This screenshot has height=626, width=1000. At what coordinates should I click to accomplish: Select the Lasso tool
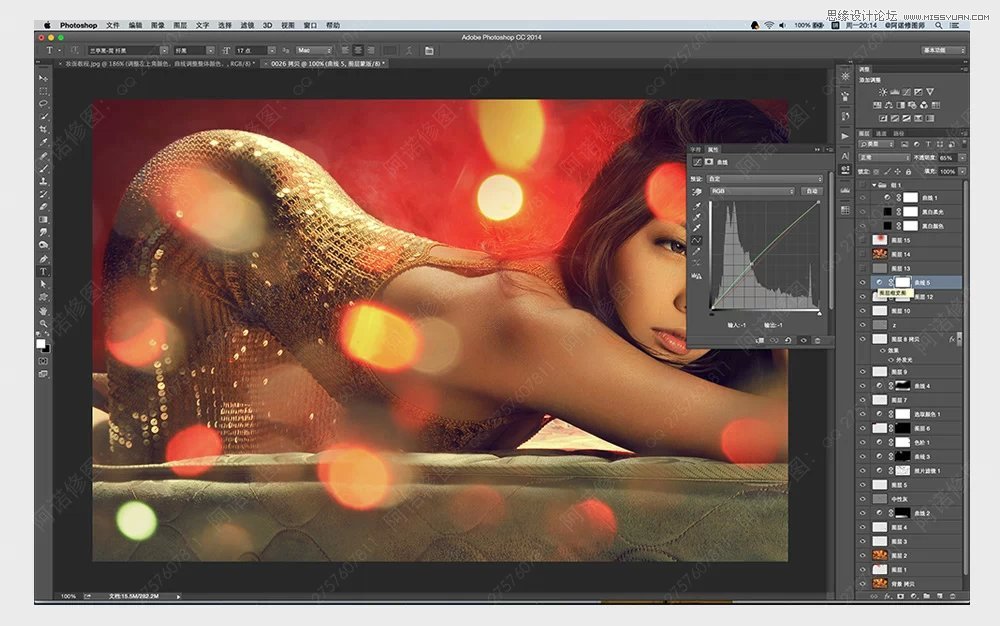pos(43,103)
